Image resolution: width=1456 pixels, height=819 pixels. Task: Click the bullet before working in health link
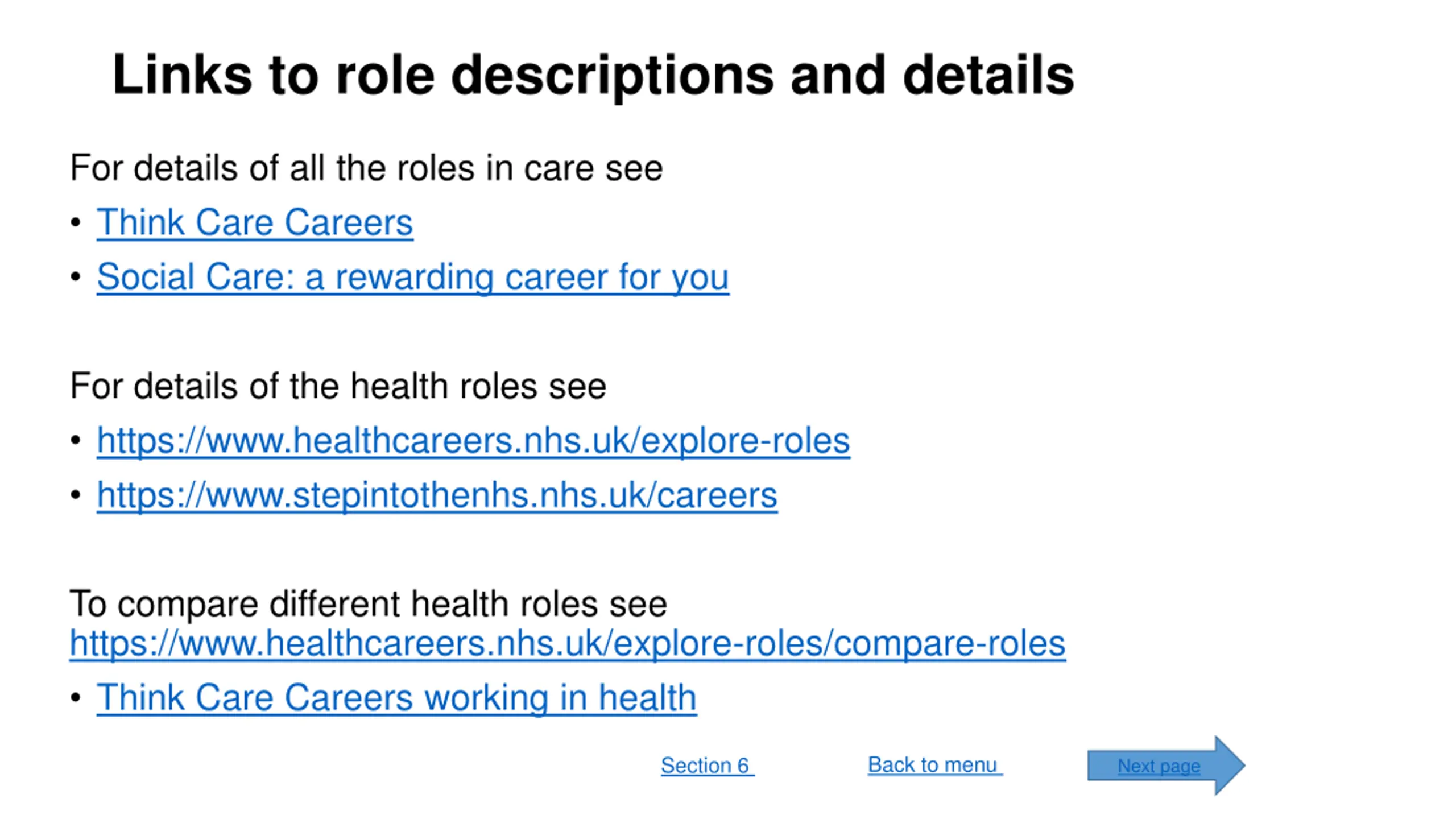(x=76, y=698)
